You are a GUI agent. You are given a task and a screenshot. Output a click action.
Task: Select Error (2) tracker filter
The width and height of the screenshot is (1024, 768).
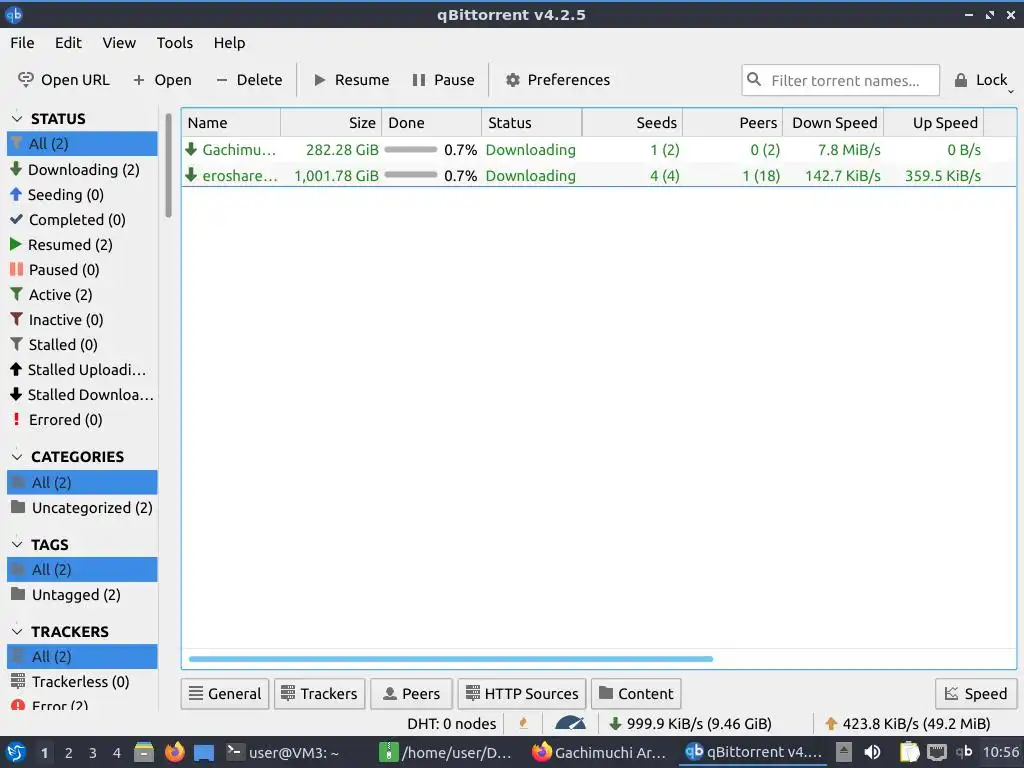(x=82, y=704)
